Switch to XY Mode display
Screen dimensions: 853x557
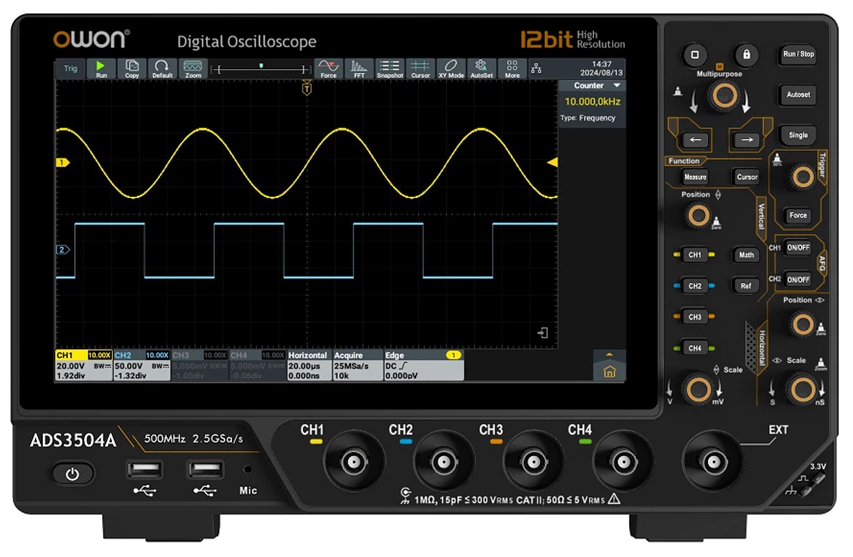coord(451,68)
